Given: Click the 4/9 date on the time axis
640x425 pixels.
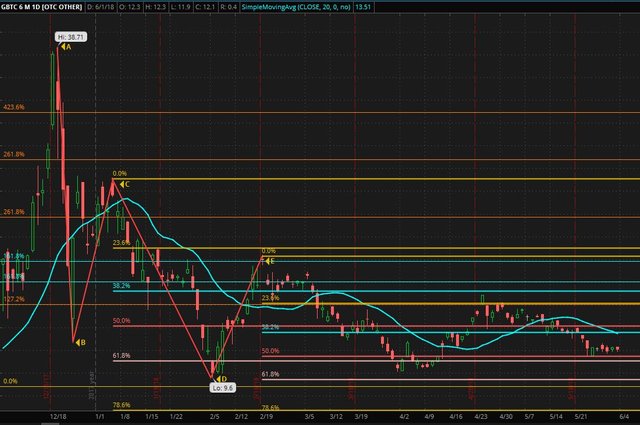Looking at the screenshot, I should click(429, 417).
